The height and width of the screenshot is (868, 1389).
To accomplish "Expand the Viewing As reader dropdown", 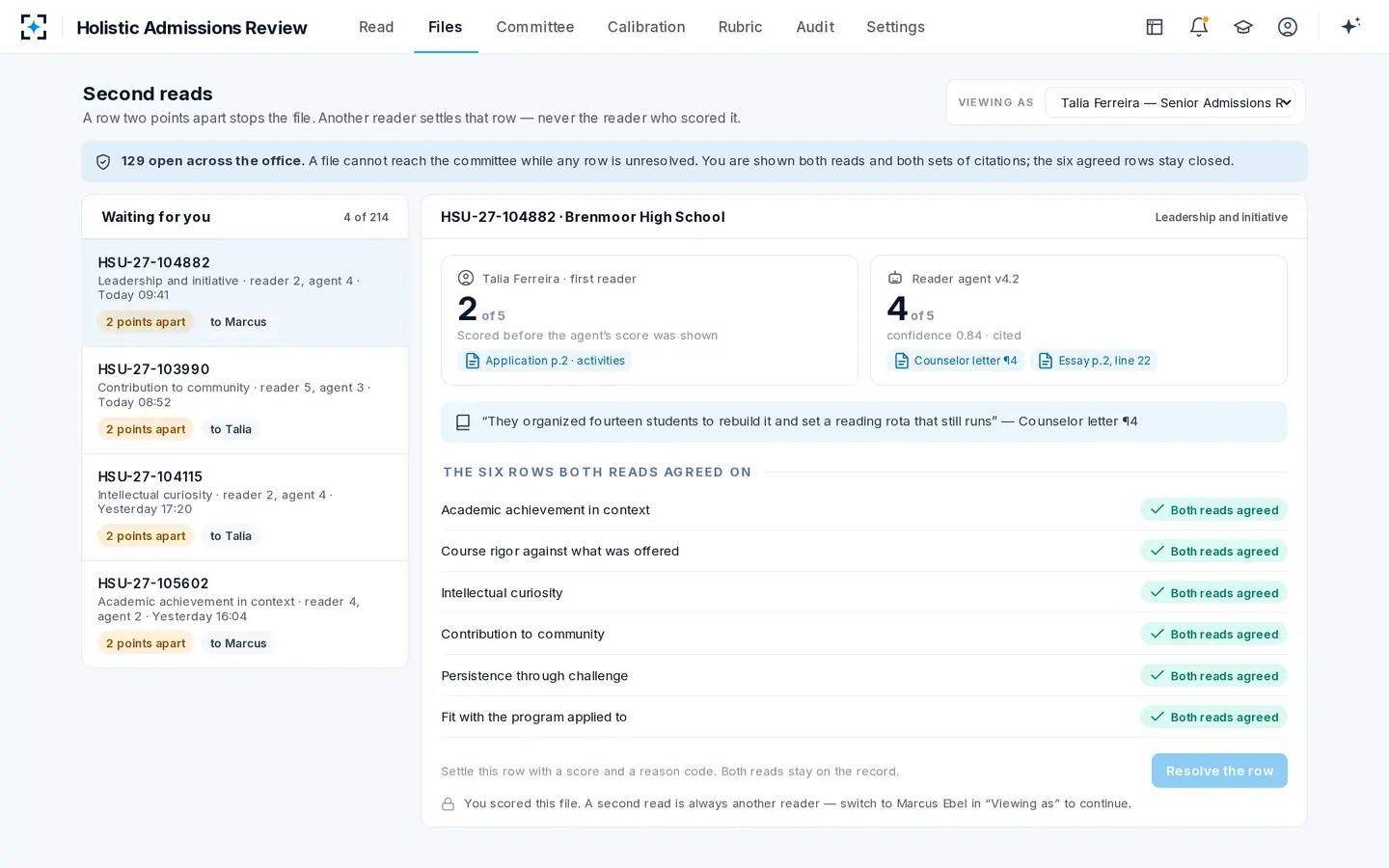I will [x=1170, y=102].
